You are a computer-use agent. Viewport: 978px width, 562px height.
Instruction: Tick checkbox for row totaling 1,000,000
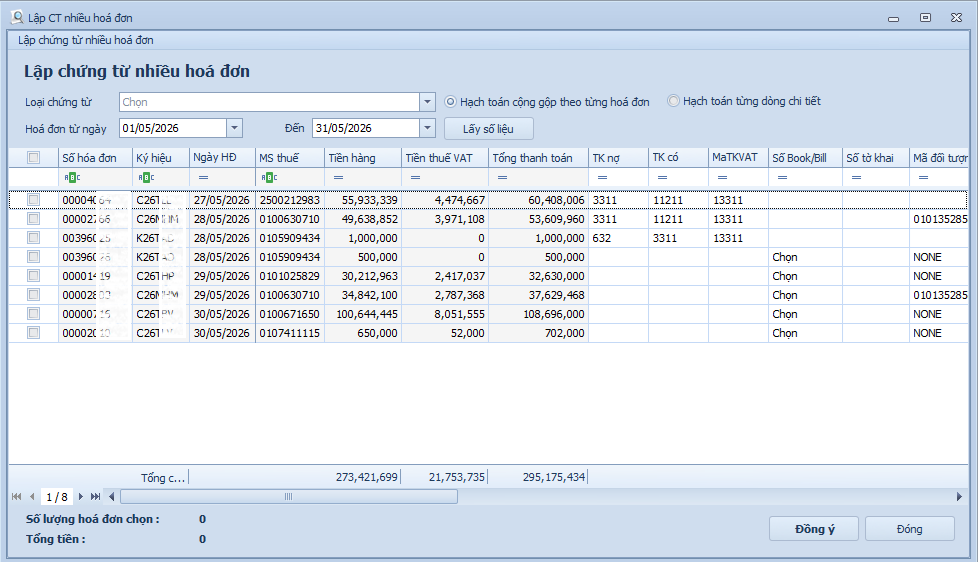34,238
